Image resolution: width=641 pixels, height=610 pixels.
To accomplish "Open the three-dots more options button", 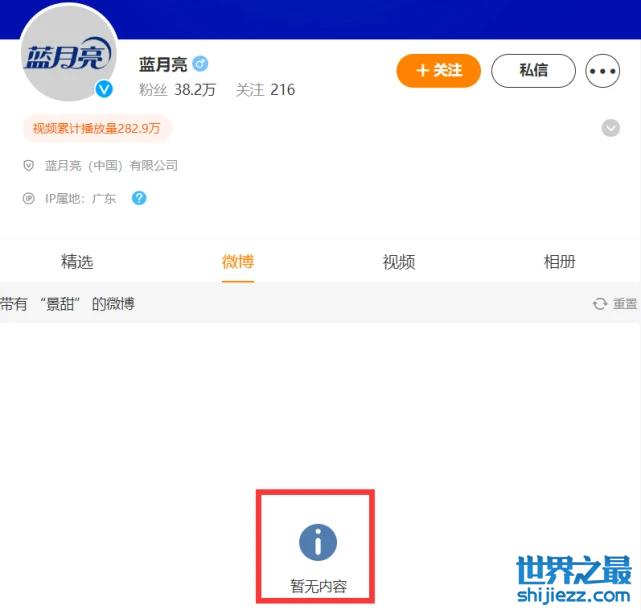I will (602, 71).
